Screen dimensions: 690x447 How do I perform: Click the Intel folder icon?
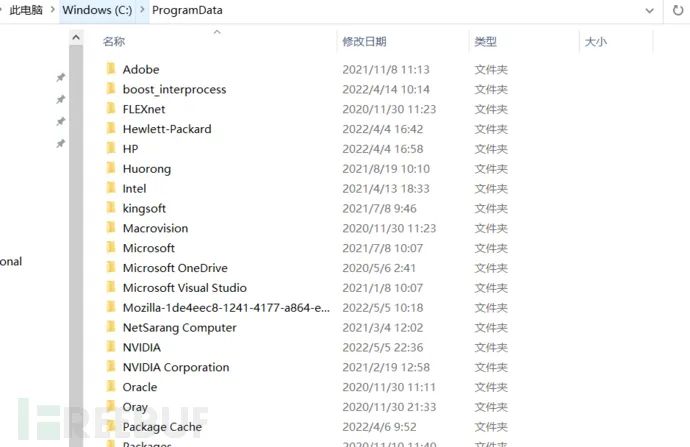[111, 188]
